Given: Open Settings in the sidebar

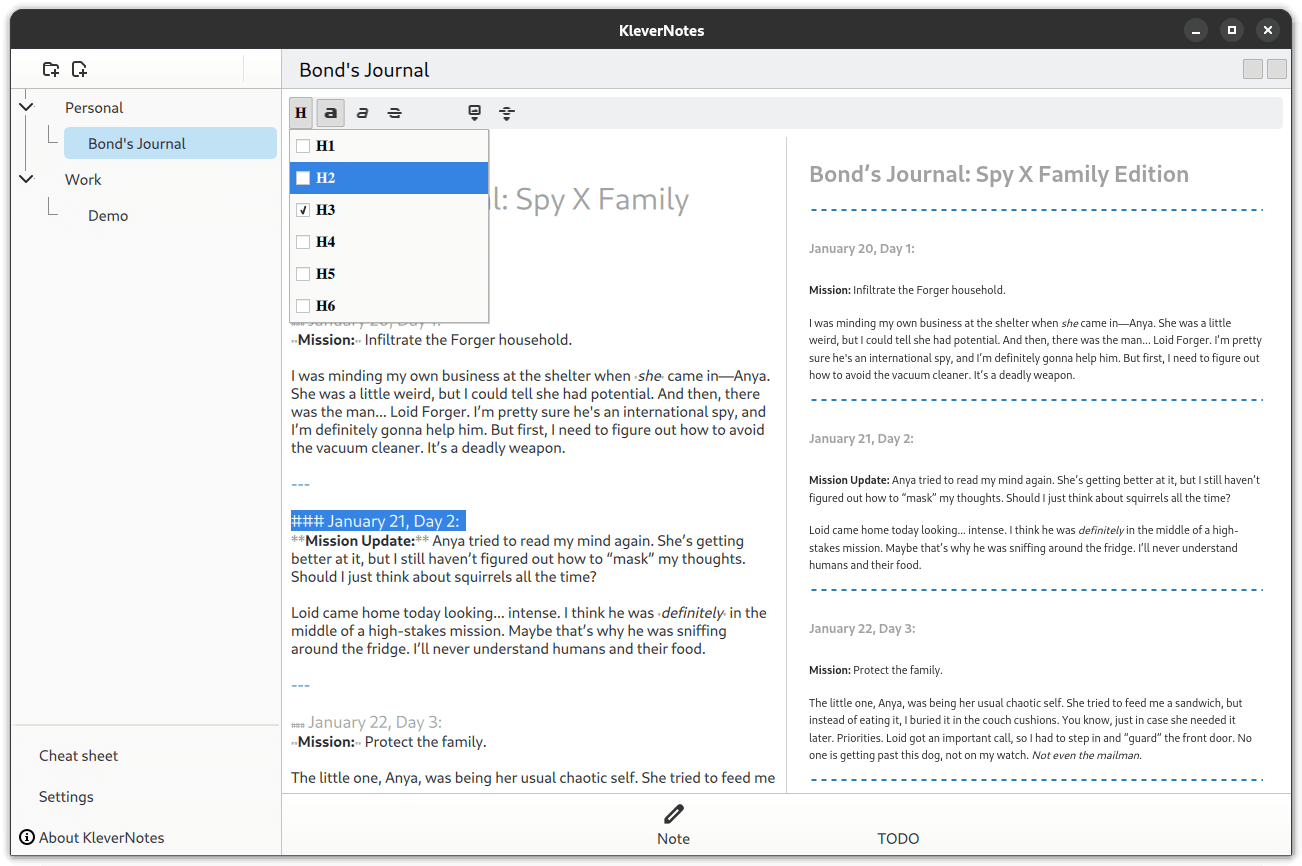Looking at the screenshot, I should [x=66, y=797].
